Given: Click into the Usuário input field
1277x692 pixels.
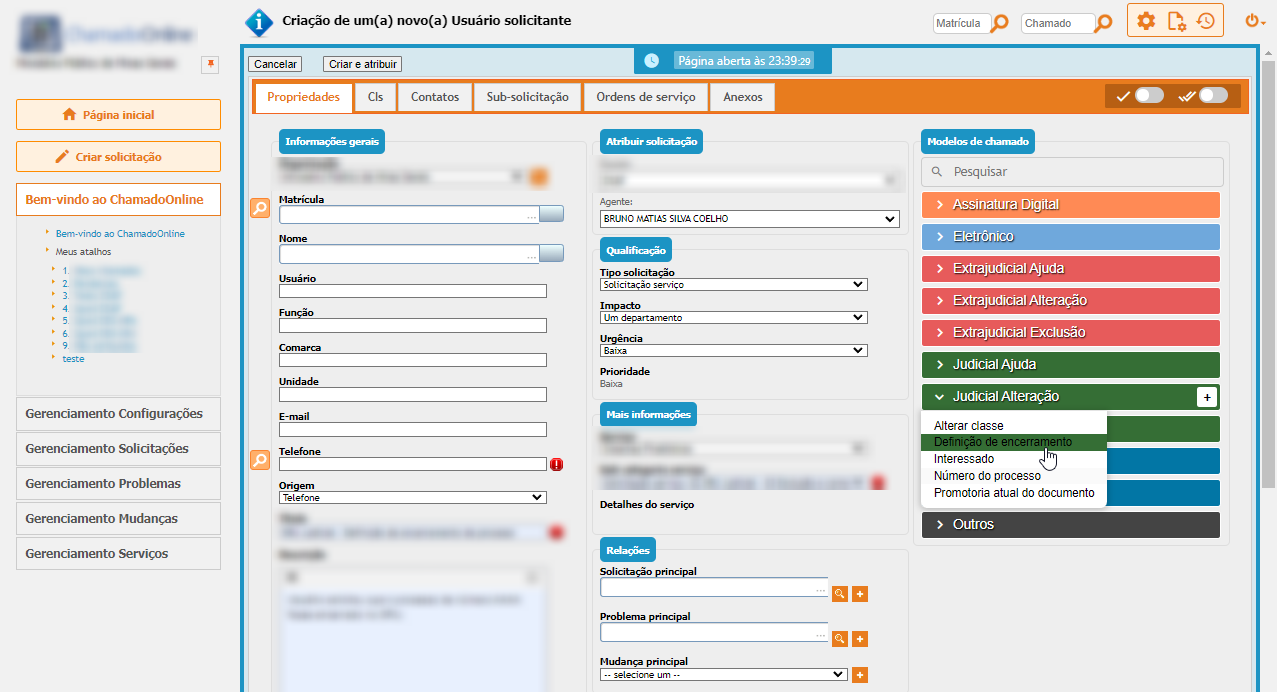Looking at the screenshot, I should [x=413, y=291].
